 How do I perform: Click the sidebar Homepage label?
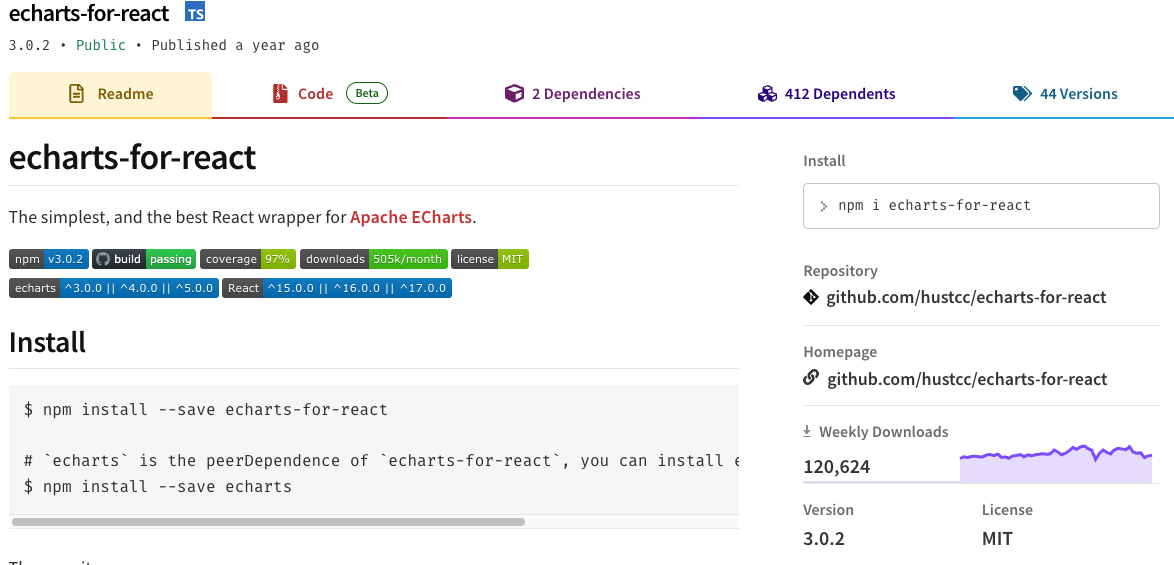point(840,352)
